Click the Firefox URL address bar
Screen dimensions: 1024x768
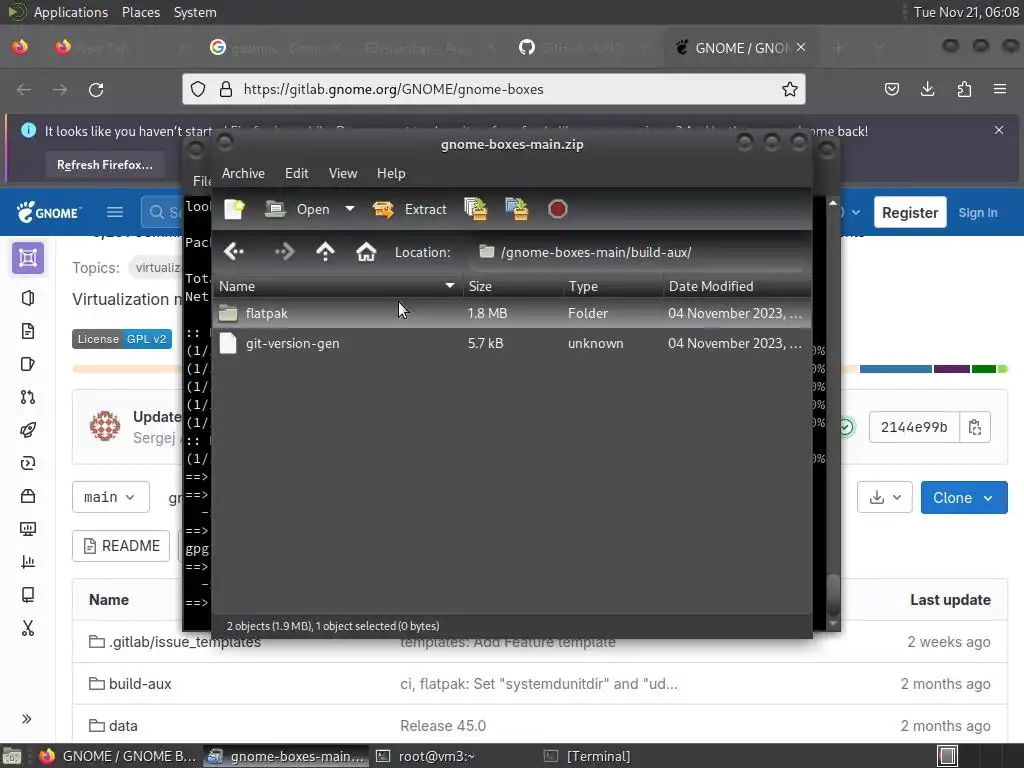click(x=496, y=89)
